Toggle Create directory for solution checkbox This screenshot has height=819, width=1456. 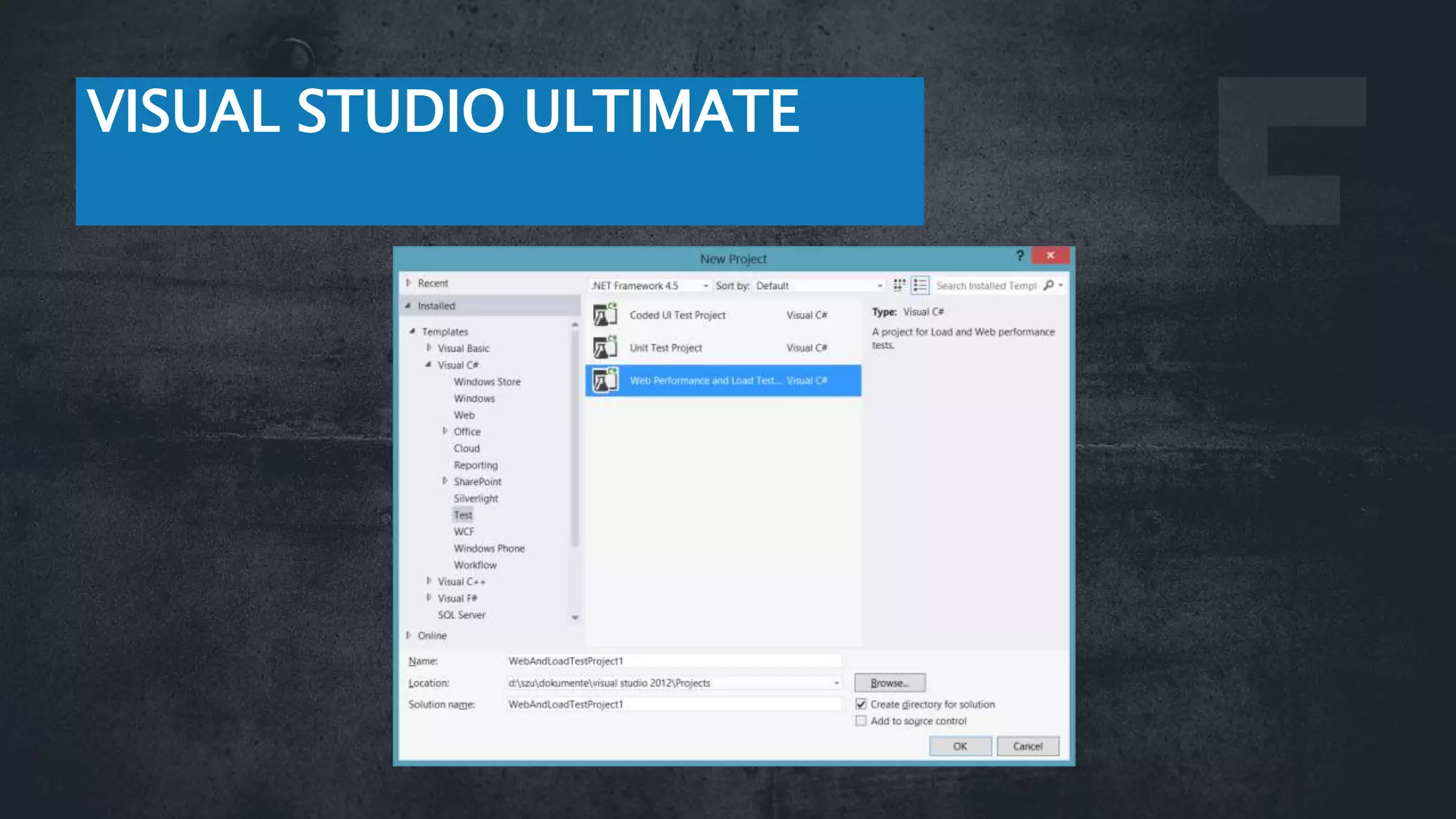861,704
